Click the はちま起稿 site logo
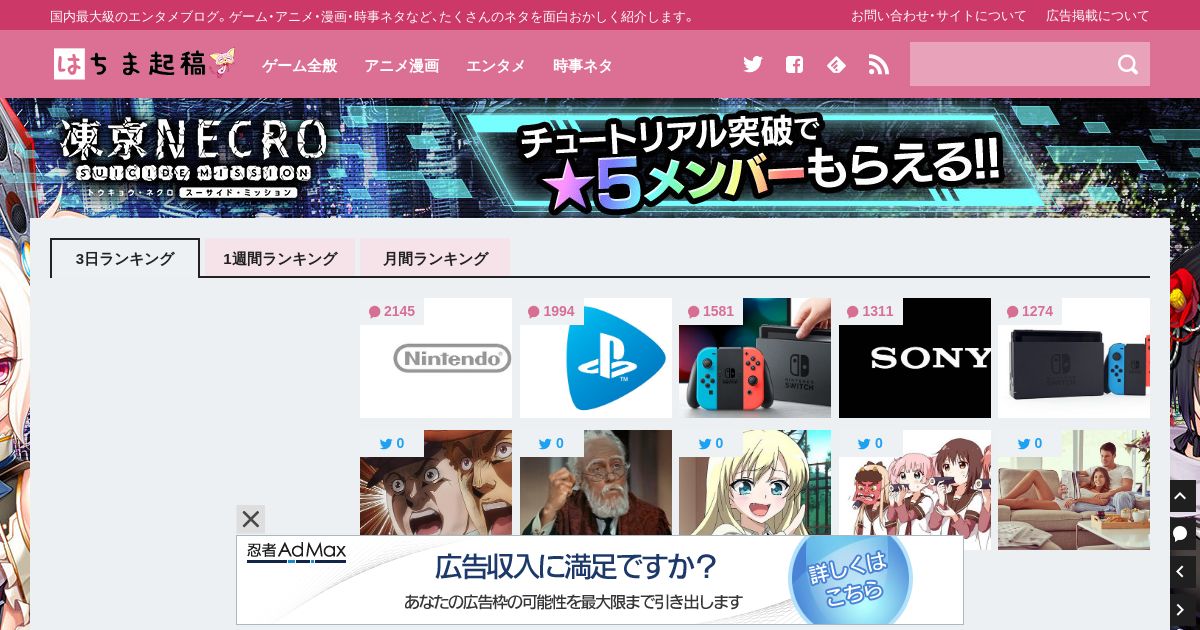This screenshot has width=1200, height=630. click(145, 64)
